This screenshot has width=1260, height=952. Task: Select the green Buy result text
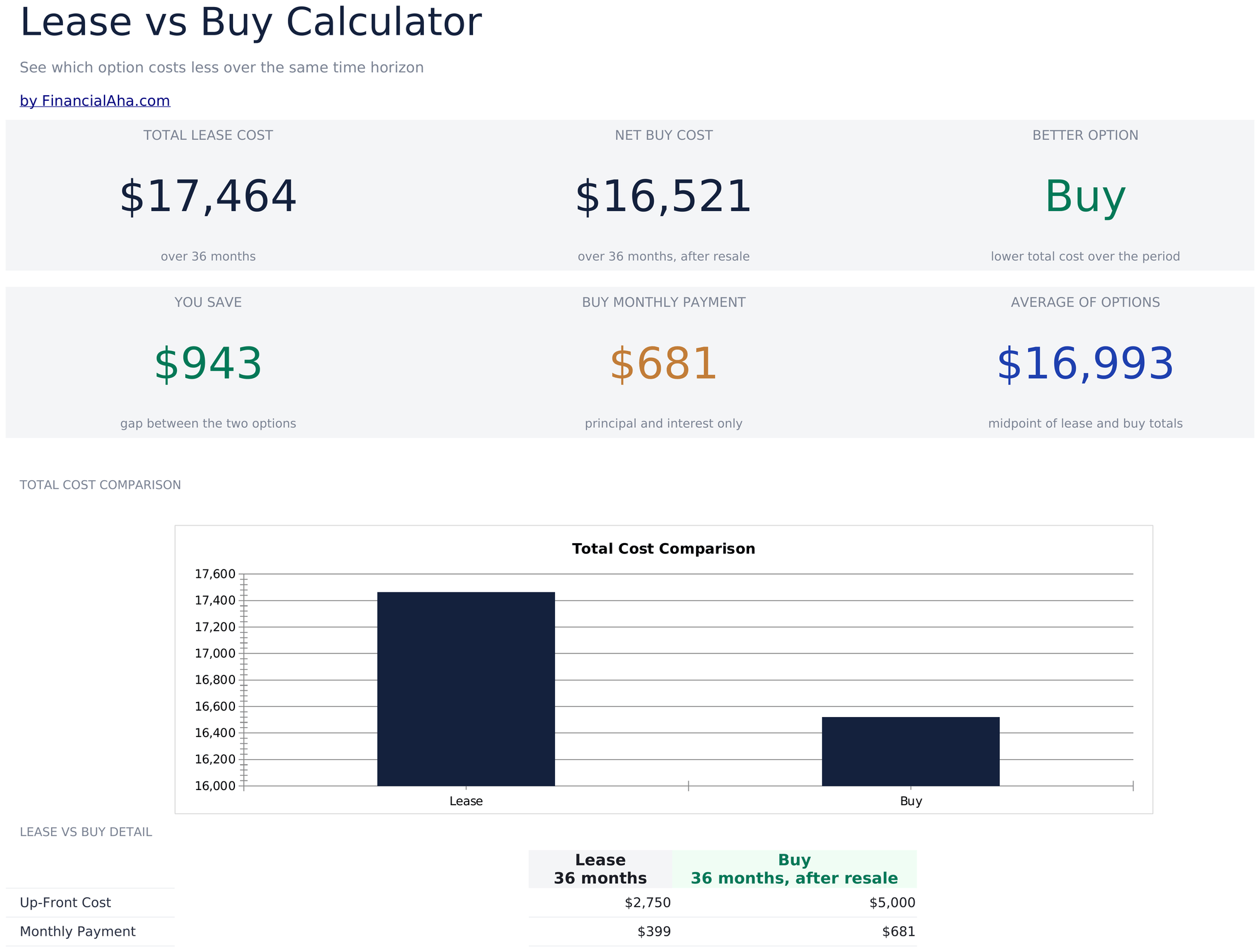point(1085,197)
